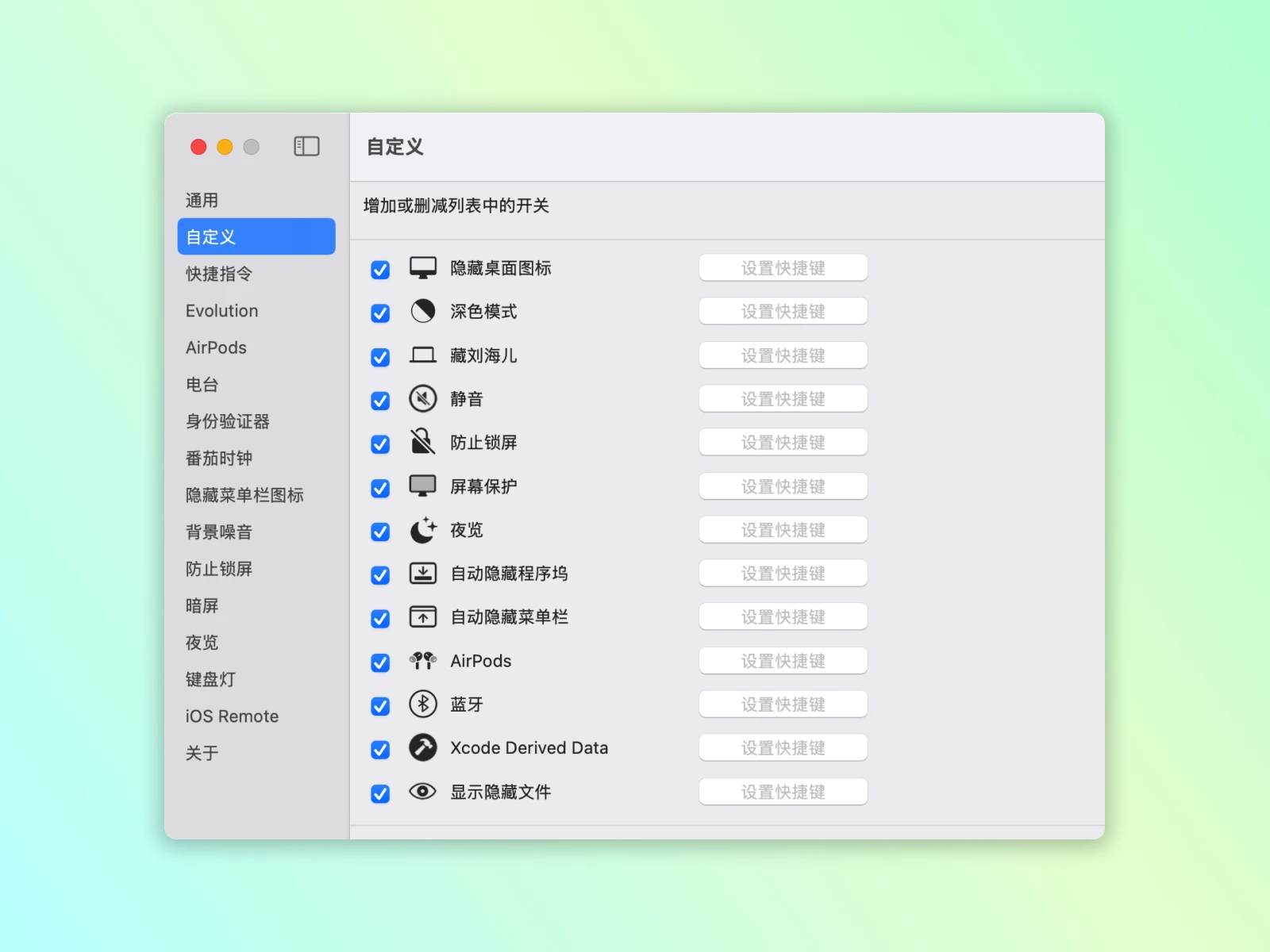The width and height of the screenshot is (1270, 952).
Task: Open 身份验证器 in the sidebar
Action: (256, 421)
